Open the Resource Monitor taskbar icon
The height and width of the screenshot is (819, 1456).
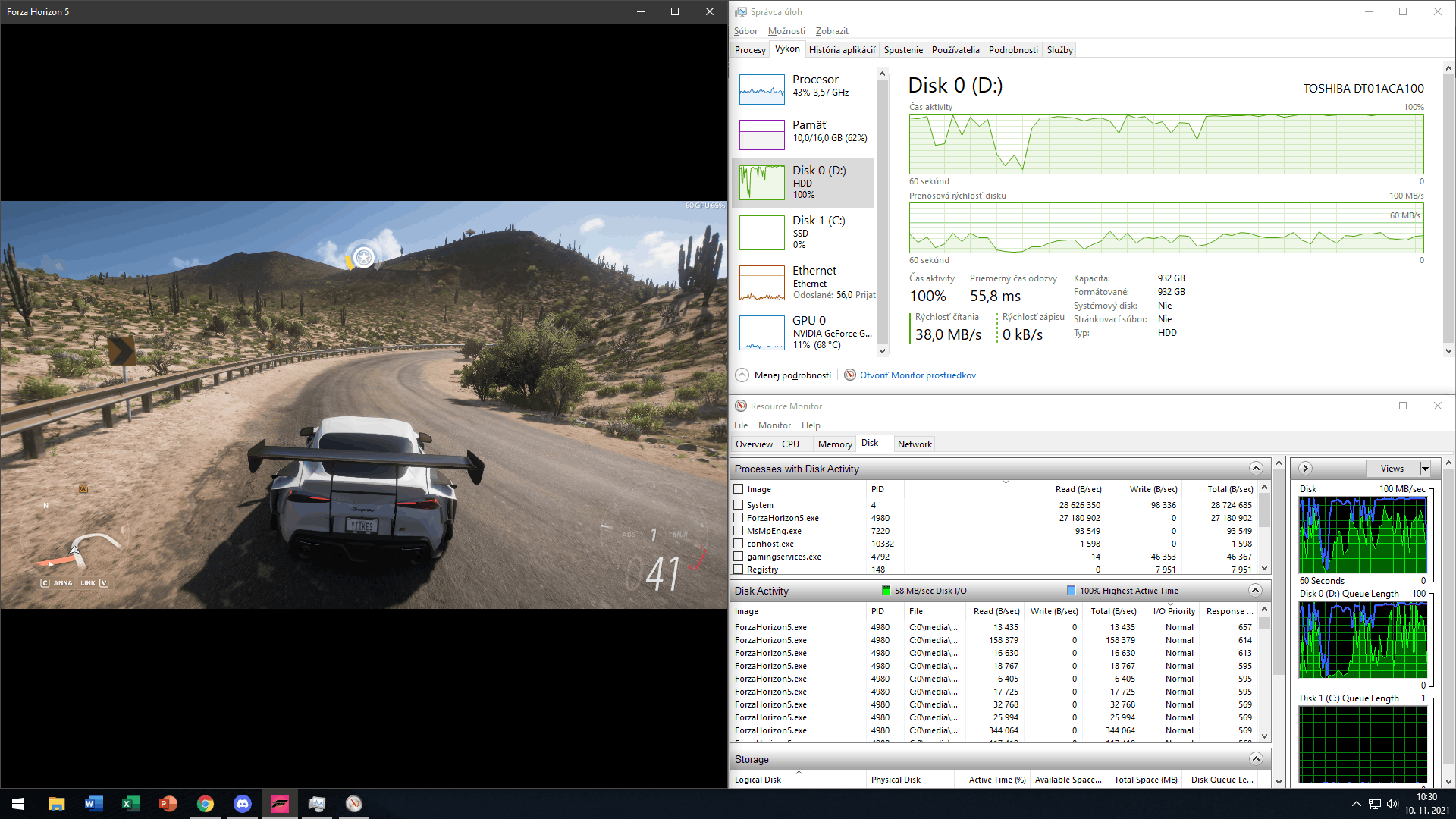[x=354, y=804]
